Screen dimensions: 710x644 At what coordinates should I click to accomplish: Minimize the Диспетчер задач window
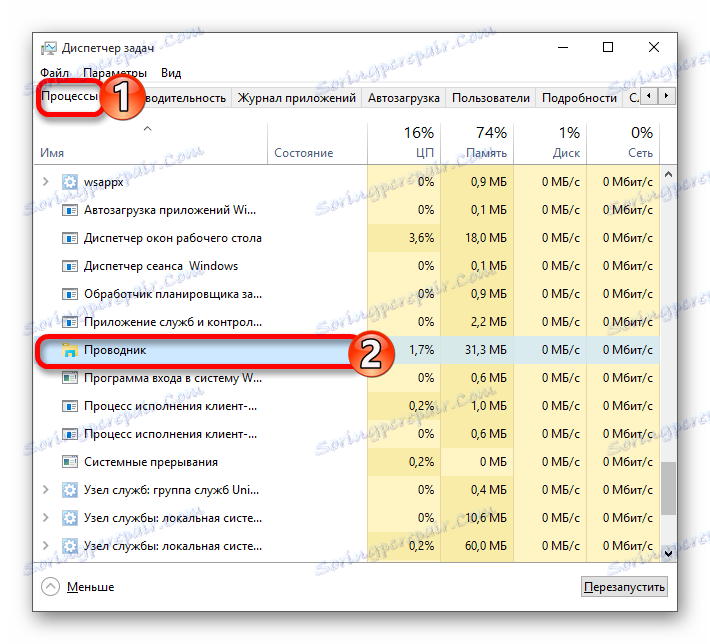point(563,47)
